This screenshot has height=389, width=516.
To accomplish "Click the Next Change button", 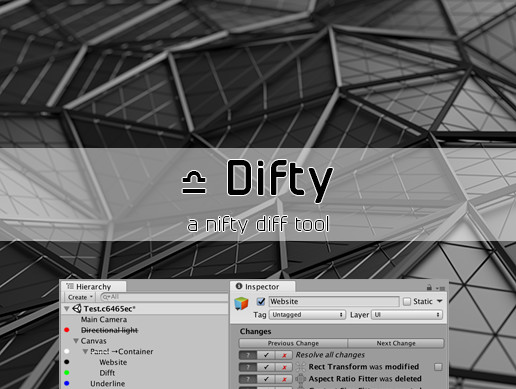I will [396, 343].
